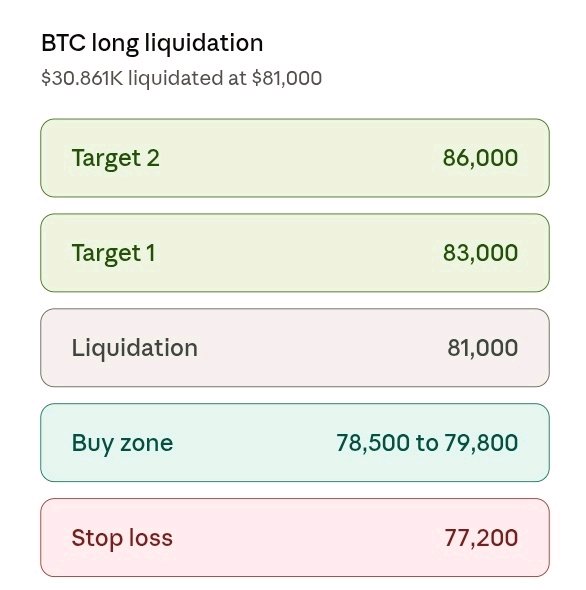Click the 77,200 stop loss value
This screenshot has height=590, width=586.
point(481,537)
